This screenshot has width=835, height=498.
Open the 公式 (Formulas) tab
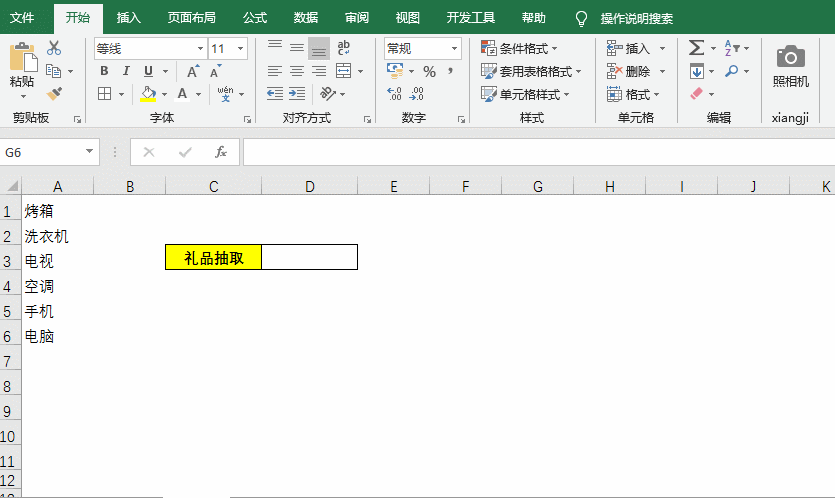pyautogui.click(x=255, y=18)
